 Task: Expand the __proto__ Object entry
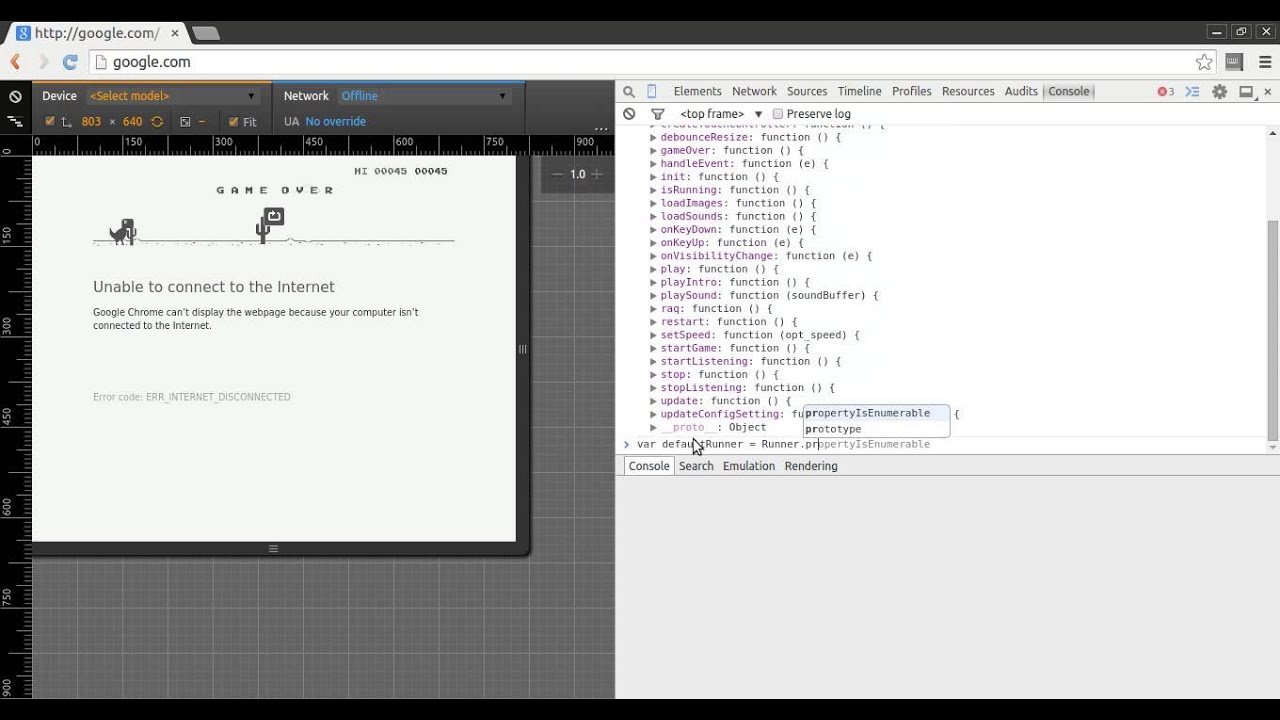653,427
